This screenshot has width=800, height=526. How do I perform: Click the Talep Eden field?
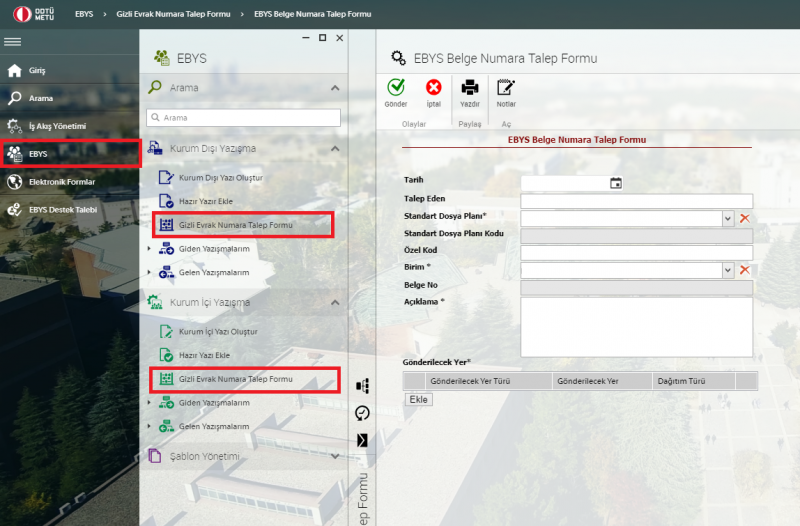pos(637,201)
